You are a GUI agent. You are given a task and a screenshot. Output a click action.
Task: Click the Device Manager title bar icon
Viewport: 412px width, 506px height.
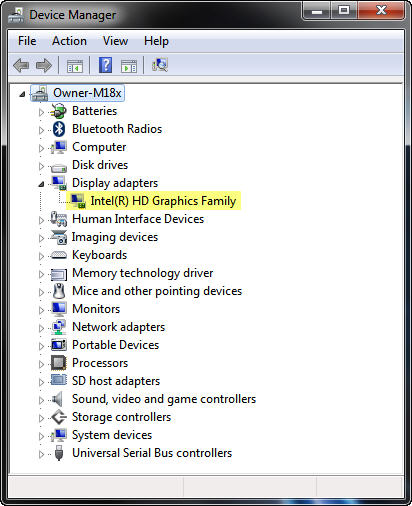coord(16,15)
